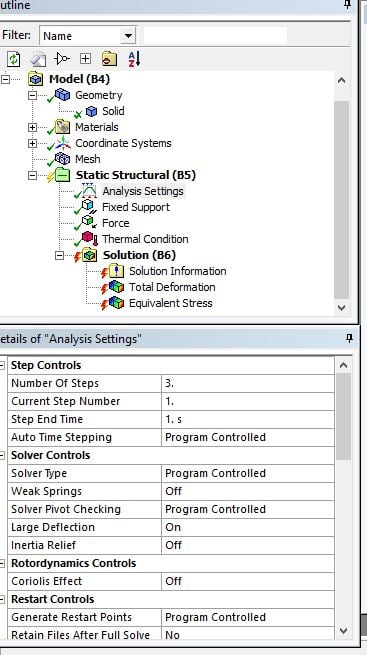Screen dimensions: 367x655
Task: Collapse the Step Controls section
Action: coord(3,366)
